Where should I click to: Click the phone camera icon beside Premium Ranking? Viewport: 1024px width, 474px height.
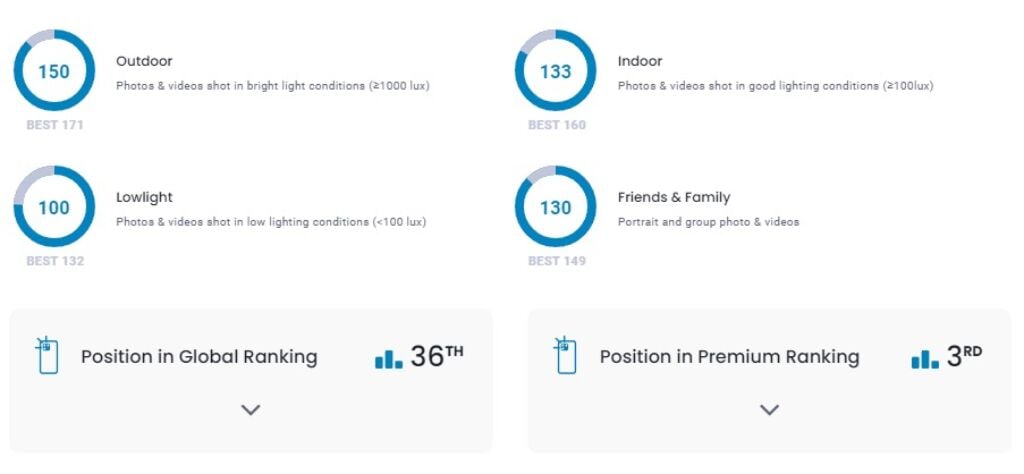[x=565, y=355]
